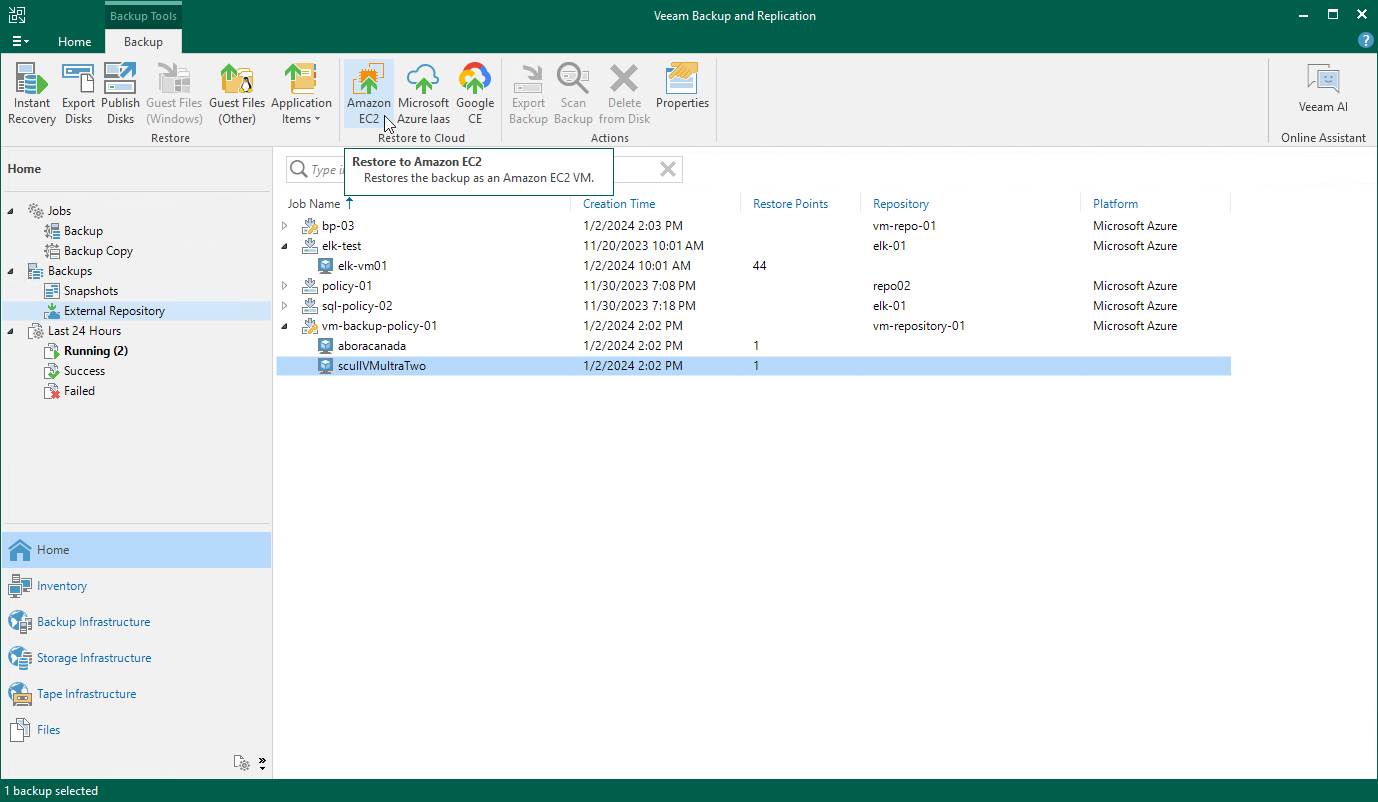
Task: Expand the sql-policy-02 job row
Action: [x=285, y=306]
